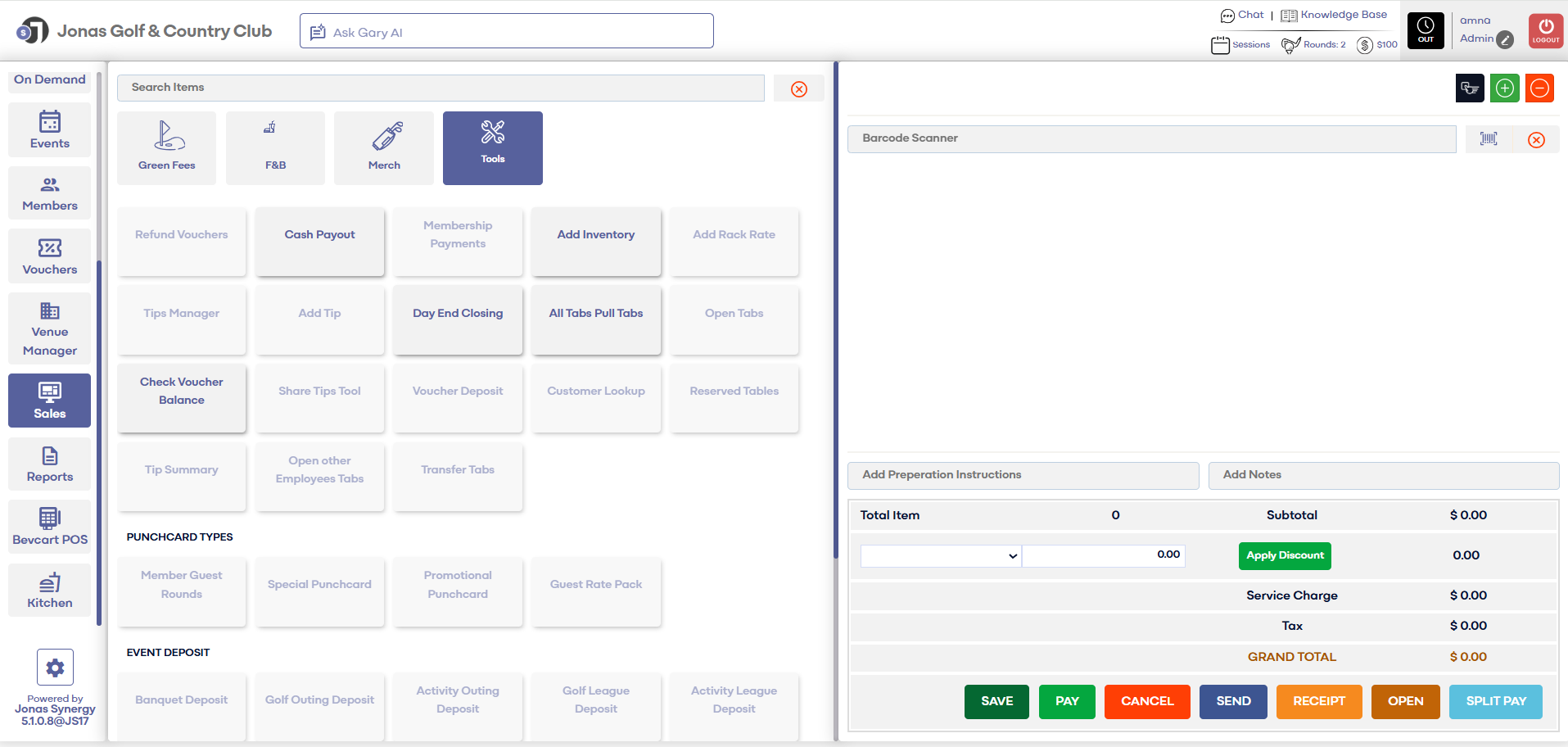Open Customer Lookup tile

point(596,398)
